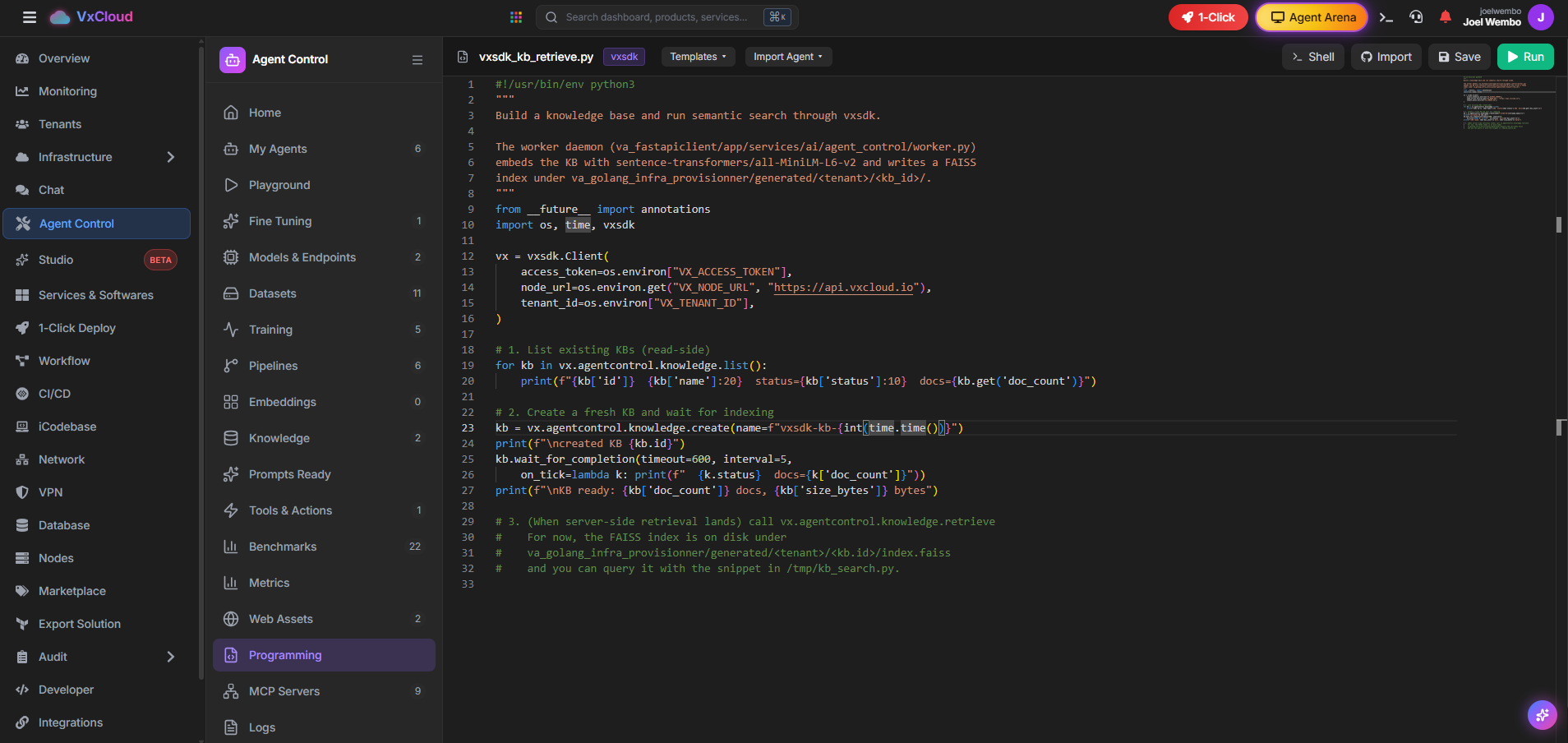
Task: Open the user avatar J
Action: pyautogui.click(x=1541, y=17)
